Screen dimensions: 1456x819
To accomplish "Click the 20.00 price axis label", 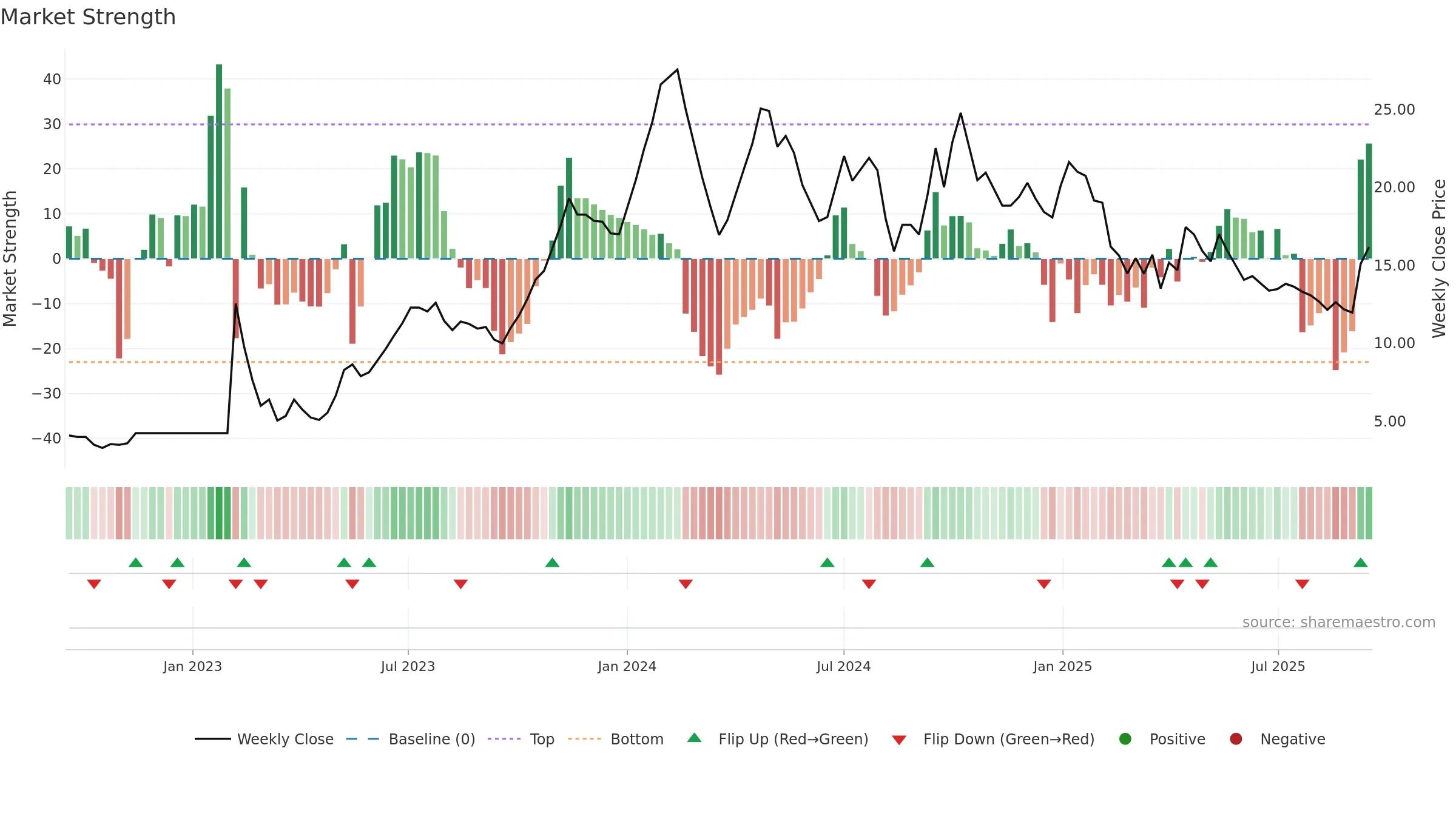I will [x=1394, y=187].
